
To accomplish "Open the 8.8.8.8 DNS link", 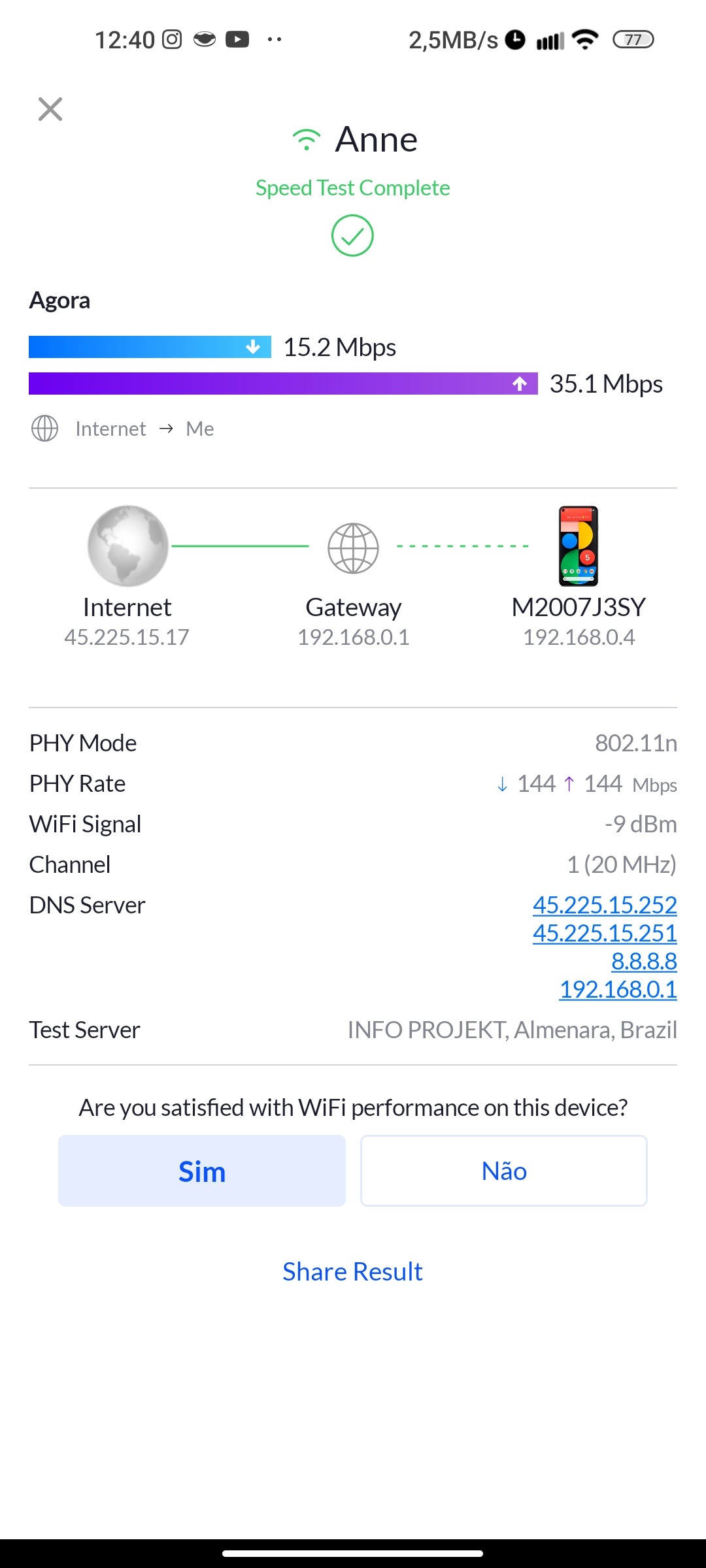I will click(x=644, y=961).
